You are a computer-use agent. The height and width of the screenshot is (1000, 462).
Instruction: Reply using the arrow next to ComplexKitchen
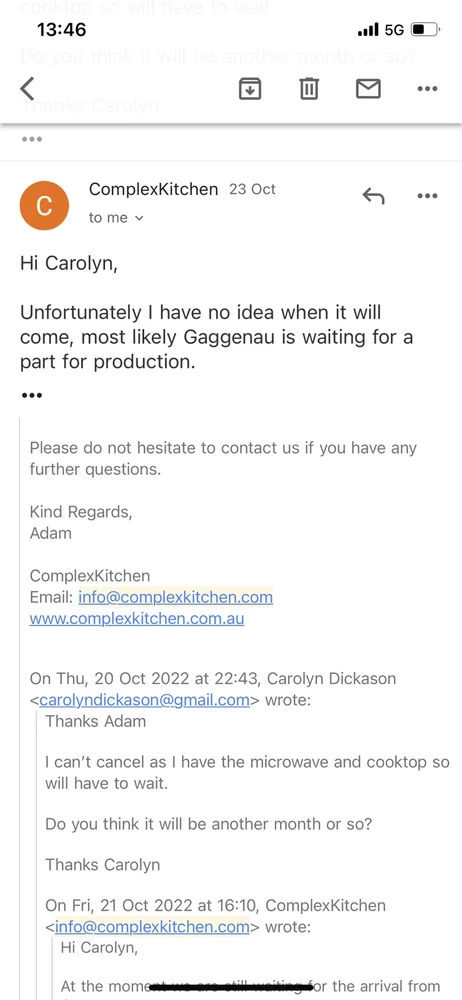click(373, 196)
